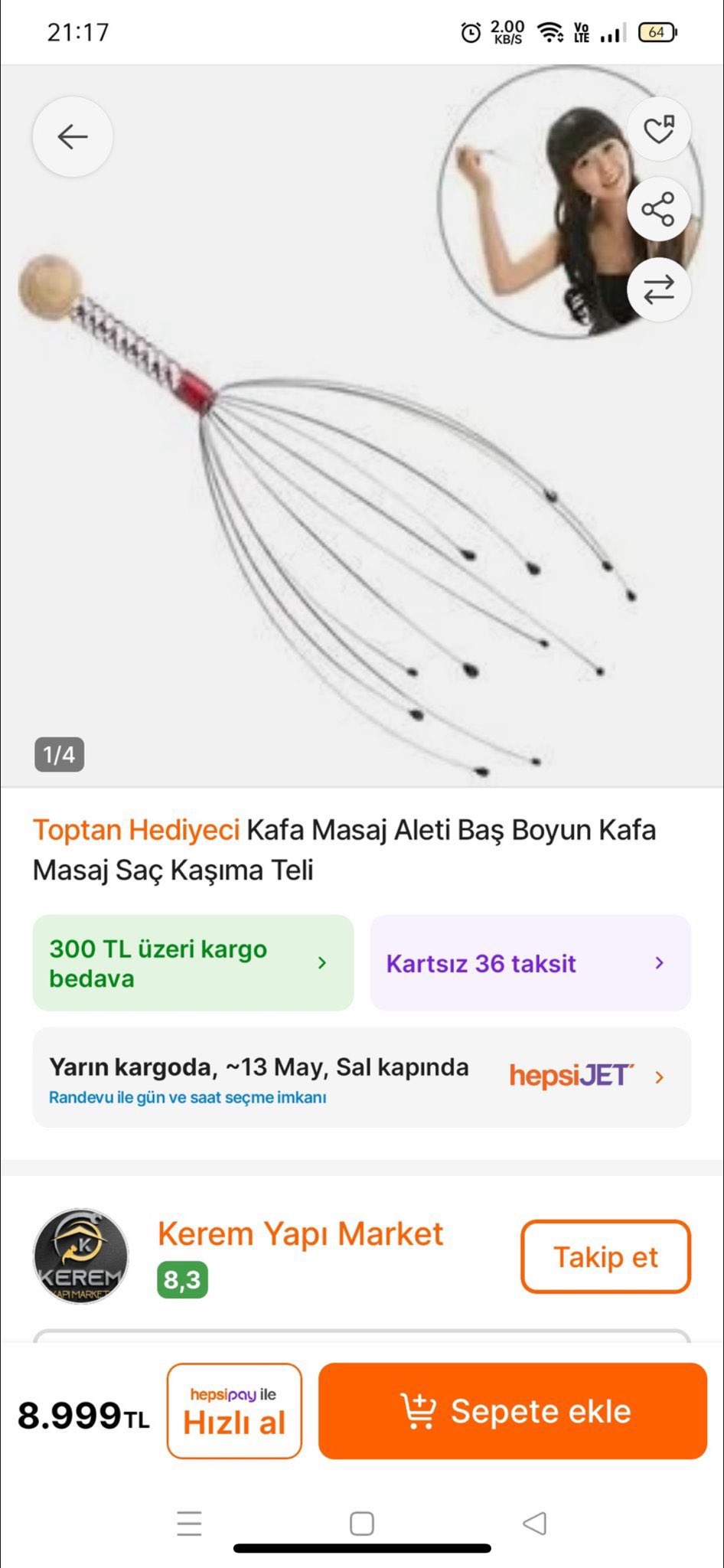The height and width of the screenshot is (1568, 724).
Task: Follow the seller with Takip et
Action: coord(606,1256)
